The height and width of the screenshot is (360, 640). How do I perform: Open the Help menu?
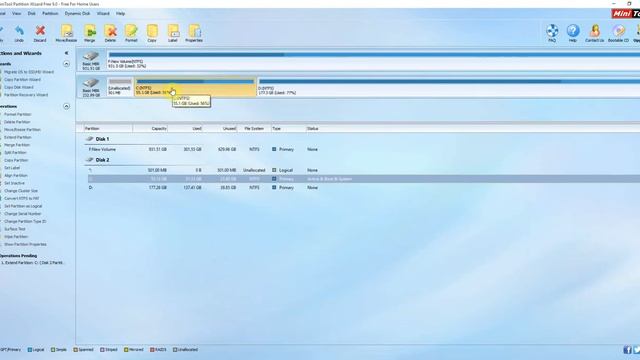click(x=120, y=13)
